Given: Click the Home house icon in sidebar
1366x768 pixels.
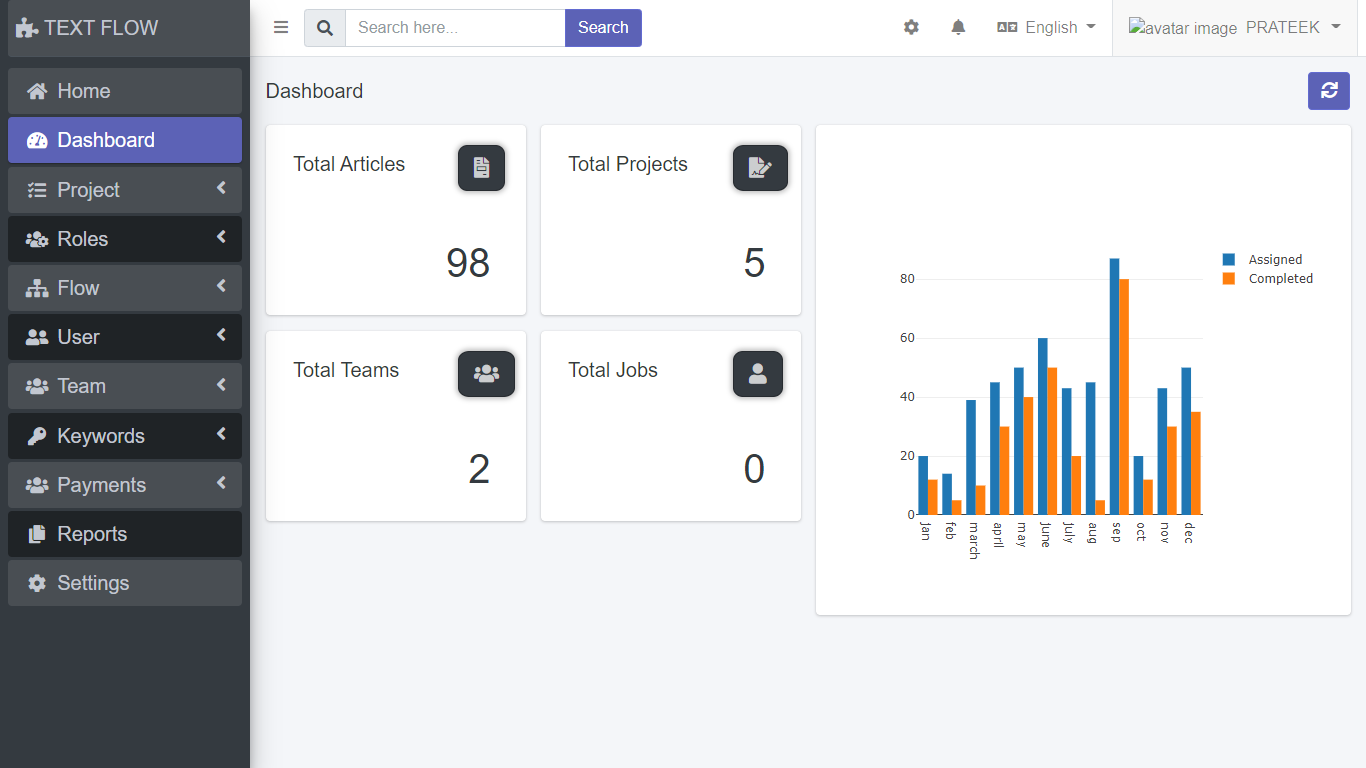Looking at the screenshot, I should pyautogui.click(x=37, y=91).
